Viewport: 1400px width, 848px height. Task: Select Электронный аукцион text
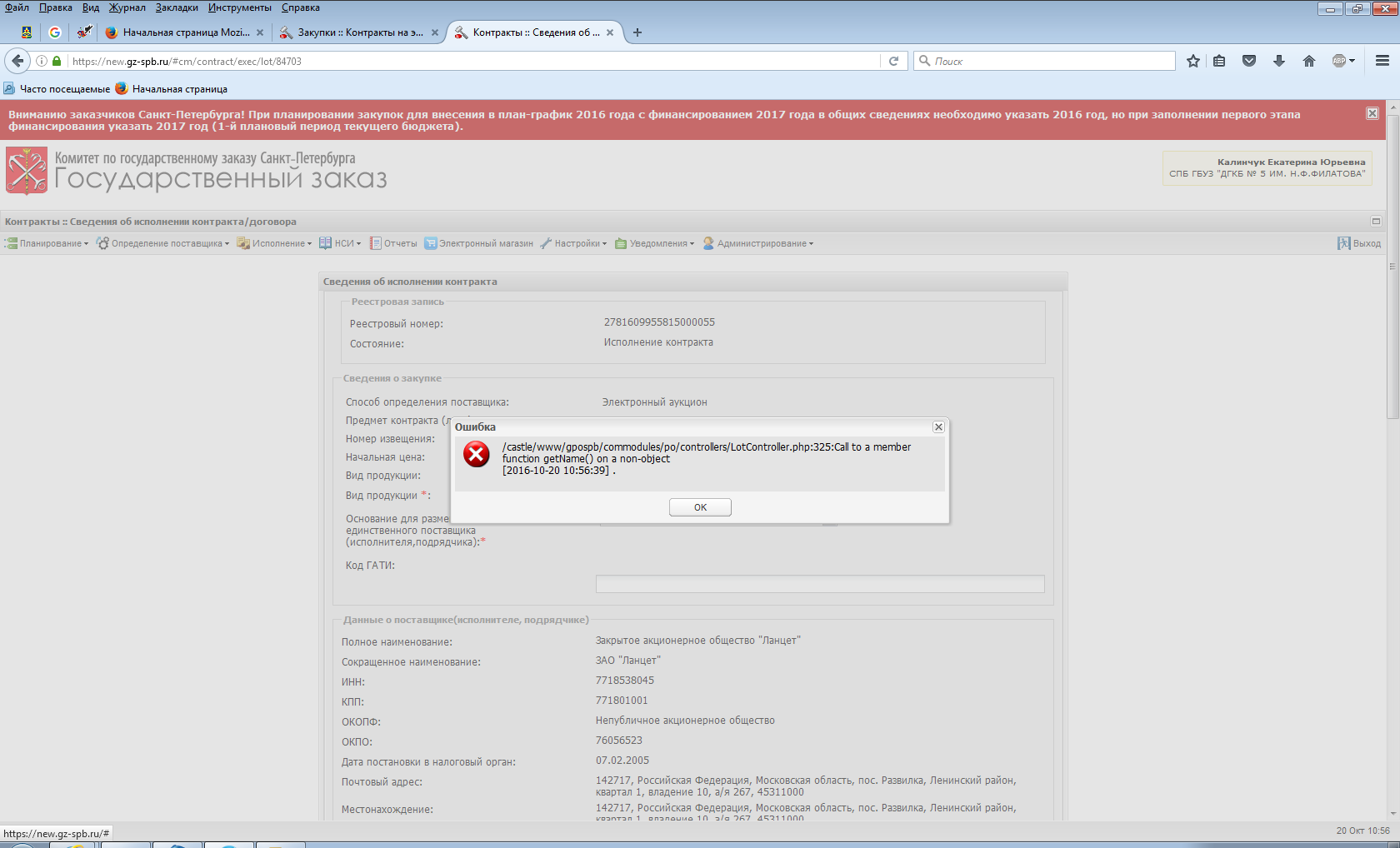(x=655, y=402)
